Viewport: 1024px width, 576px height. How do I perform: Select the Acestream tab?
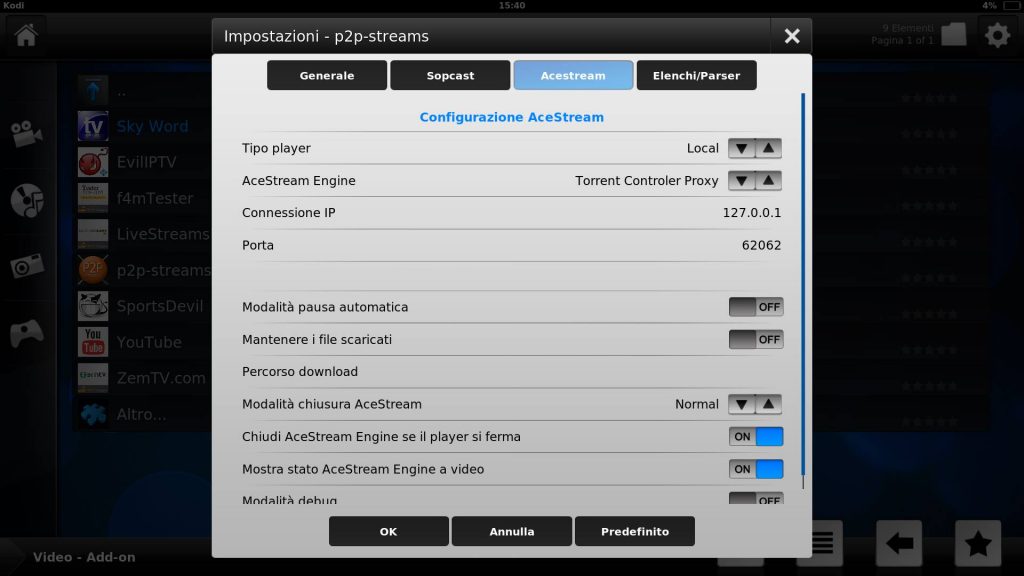click(573, 75)
